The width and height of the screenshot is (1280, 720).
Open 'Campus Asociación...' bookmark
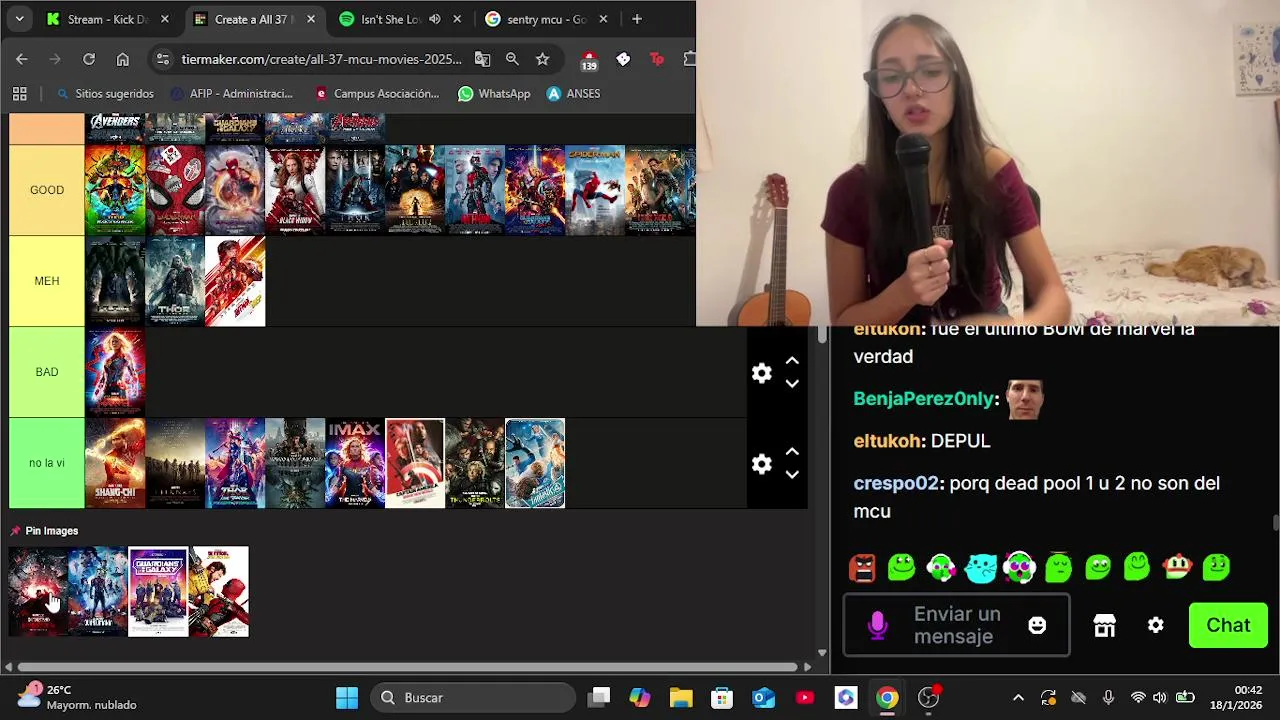(377, 93)
